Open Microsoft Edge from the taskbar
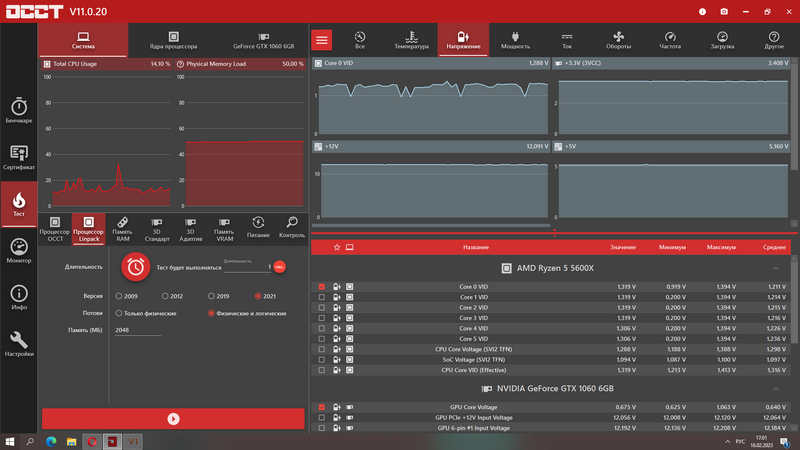 (51, 441)
